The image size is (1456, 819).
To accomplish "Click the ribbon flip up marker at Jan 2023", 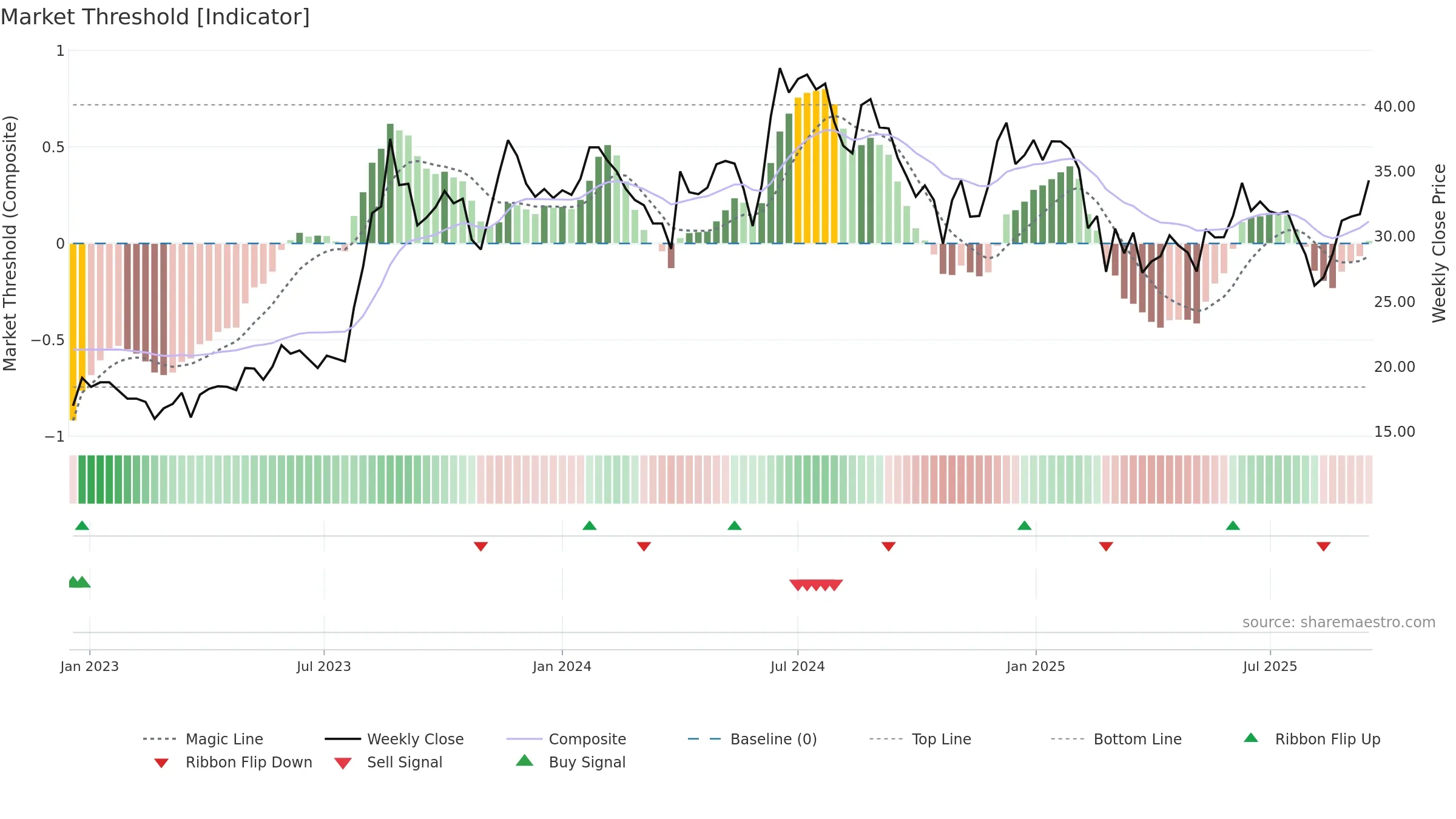I will [82, 525].
